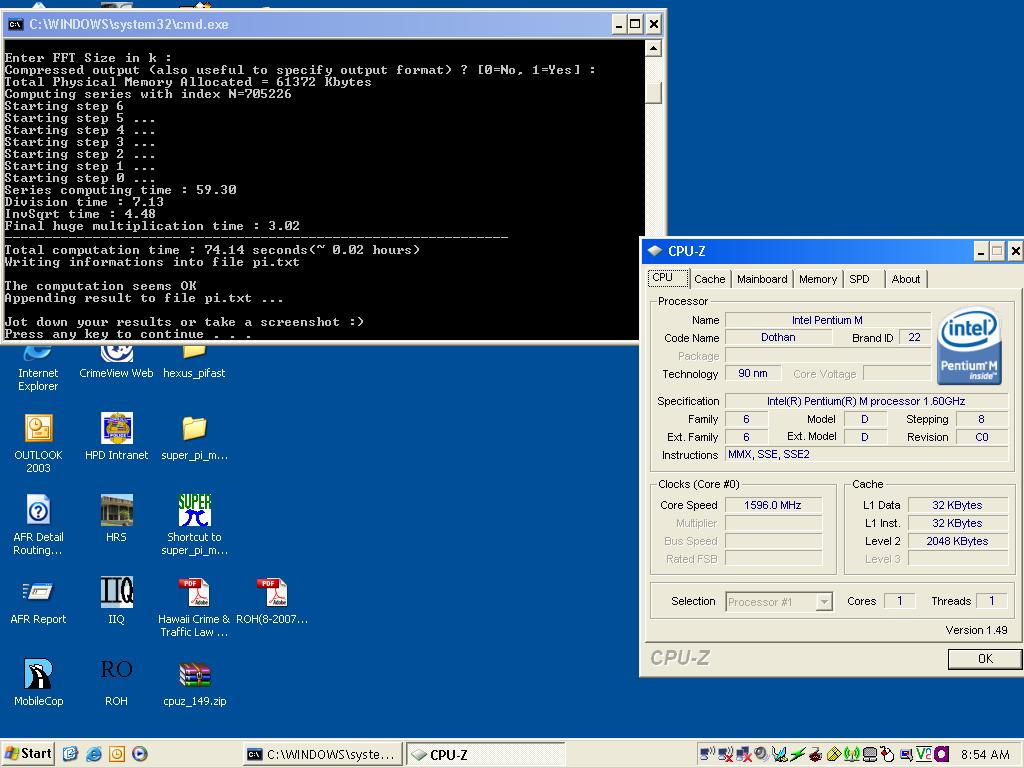This screenshot has width=1024, height=768.
Task: Launch OUTLOOK 2003 from the desktop
Action: [38, 443]
